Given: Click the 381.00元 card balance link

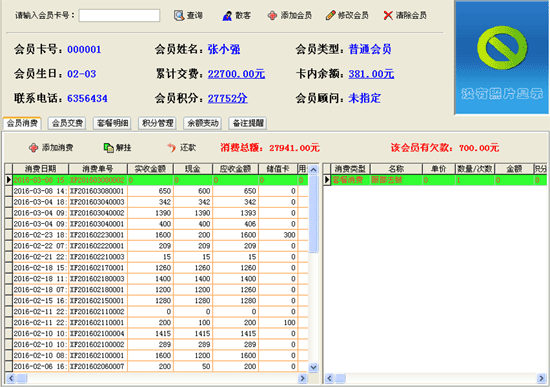Looking at the screenshot, I should [371, 74].
